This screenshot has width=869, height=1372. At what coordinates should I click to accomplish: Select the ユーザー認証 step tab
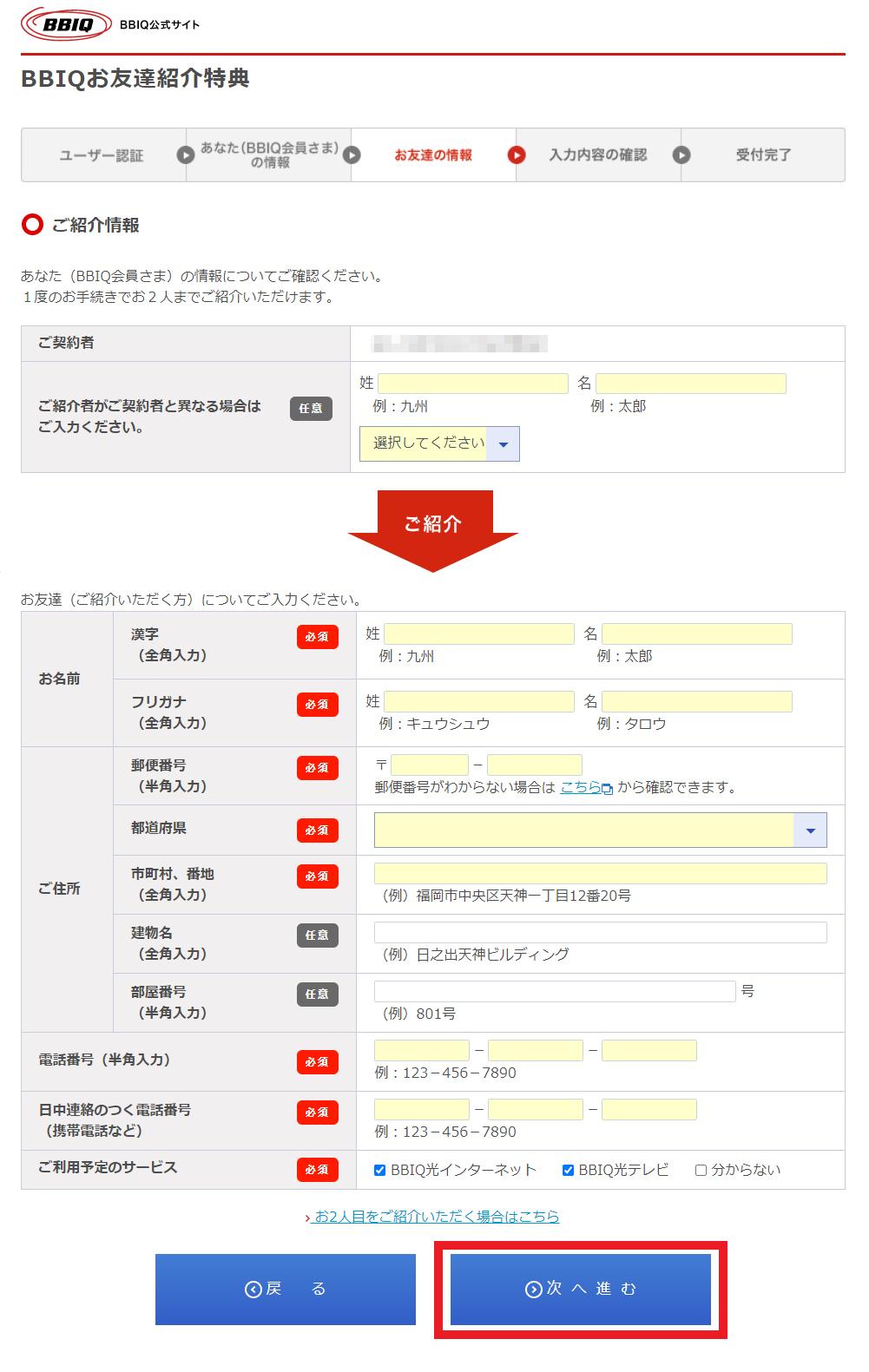(x=102, y=155)
